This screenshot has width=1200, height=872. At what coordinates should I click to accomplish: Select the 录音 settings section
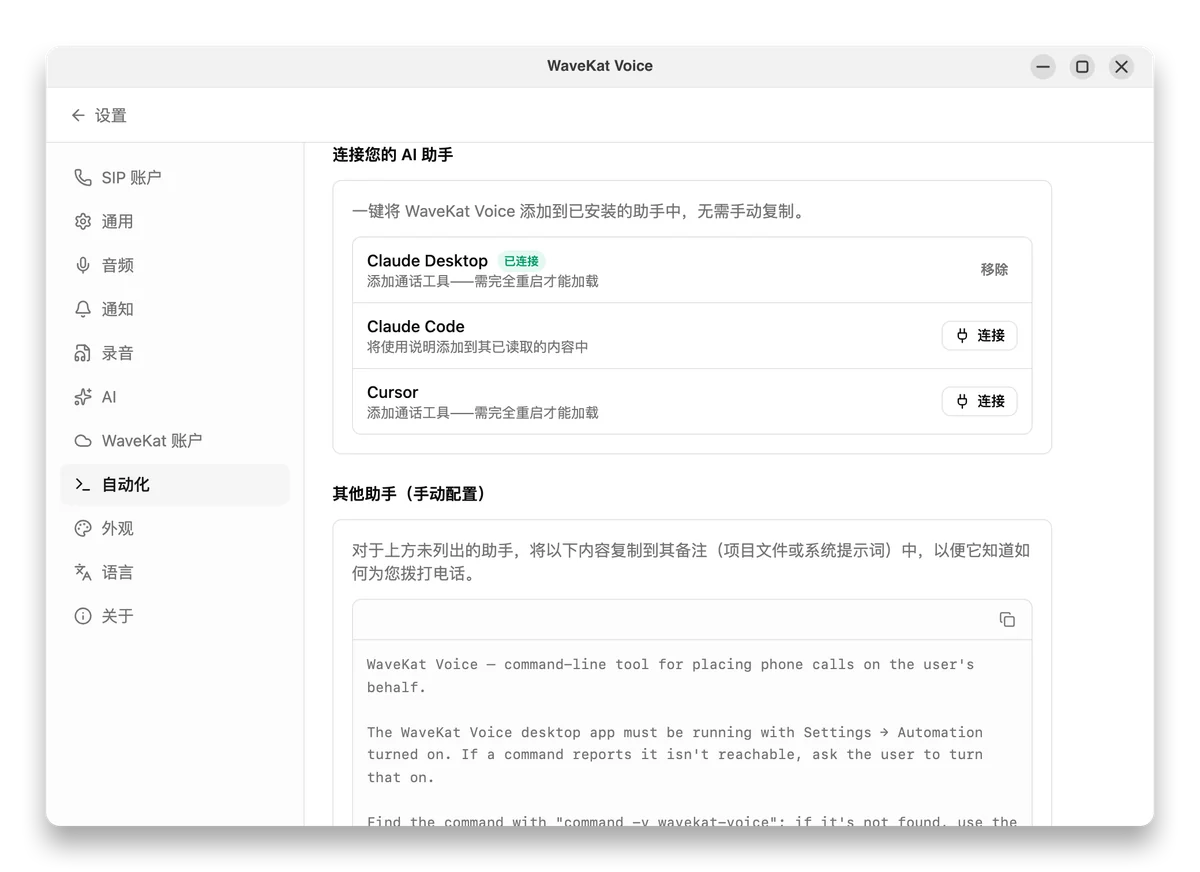pos(175,354)
